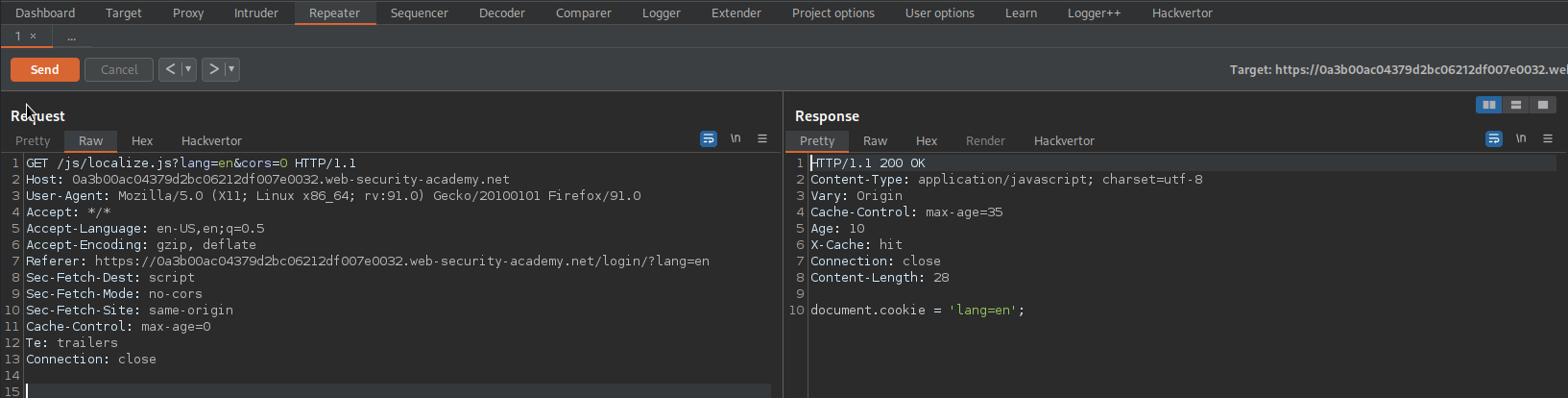
Task: Open the Sequencer tab
Action: tap(420, 12)
